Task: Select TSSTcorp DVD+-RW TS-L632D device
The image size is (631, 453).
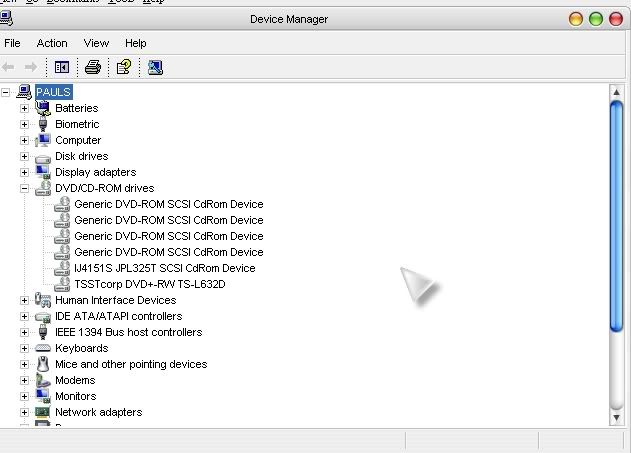Action: (149, 284)
